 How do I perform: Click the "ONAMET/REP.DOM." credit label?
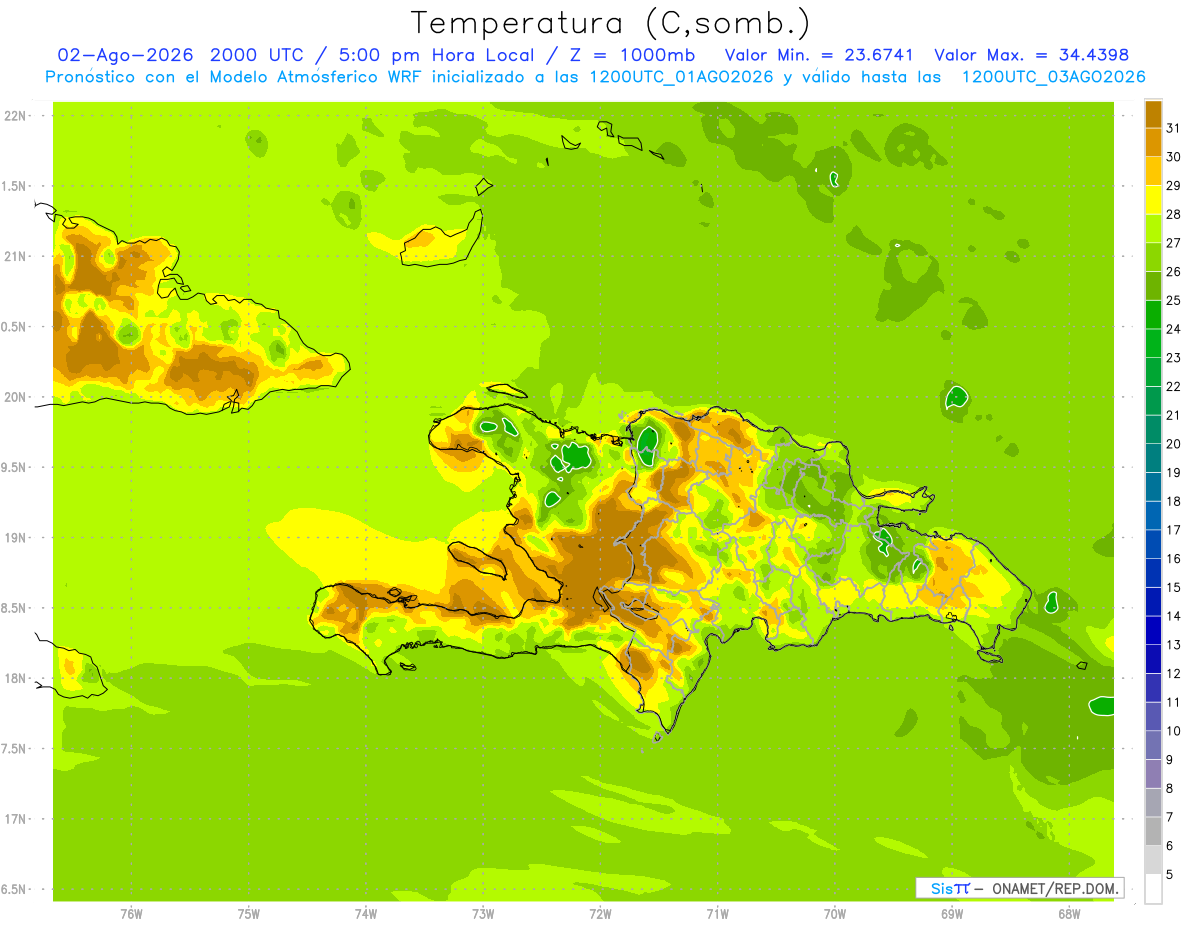coord(1055,888)
